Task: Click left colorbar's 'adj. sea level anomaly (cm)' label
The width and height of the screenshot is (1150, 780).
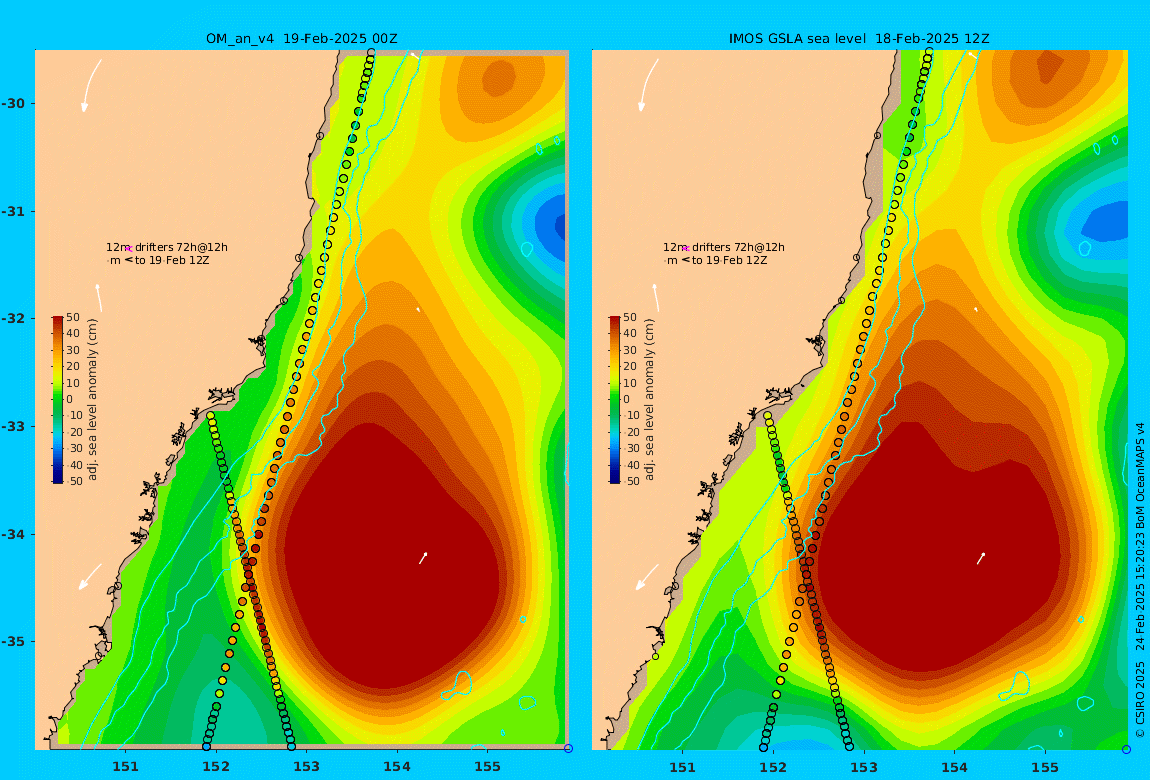Action: coord(92,400)
